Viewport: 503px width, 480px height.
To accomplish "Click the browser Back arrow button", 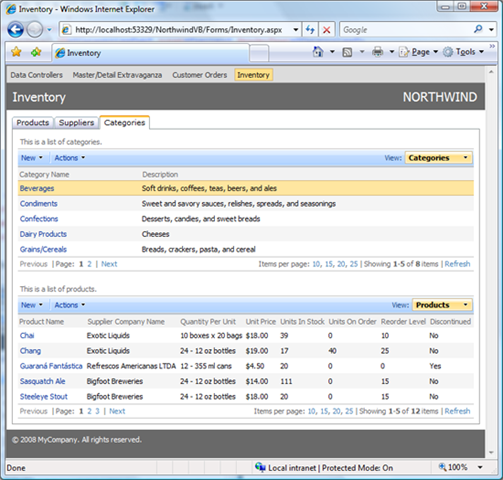I will 15,30.
